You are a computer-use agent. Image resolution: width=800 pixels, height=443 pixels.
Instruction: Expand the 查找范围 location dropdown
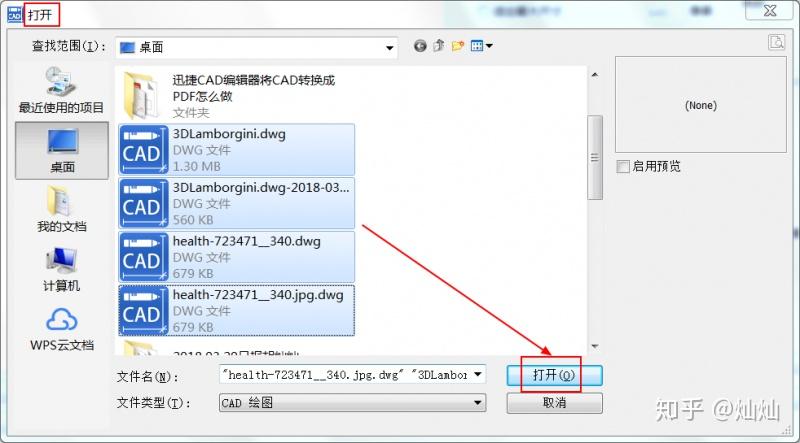click(389, 48)
